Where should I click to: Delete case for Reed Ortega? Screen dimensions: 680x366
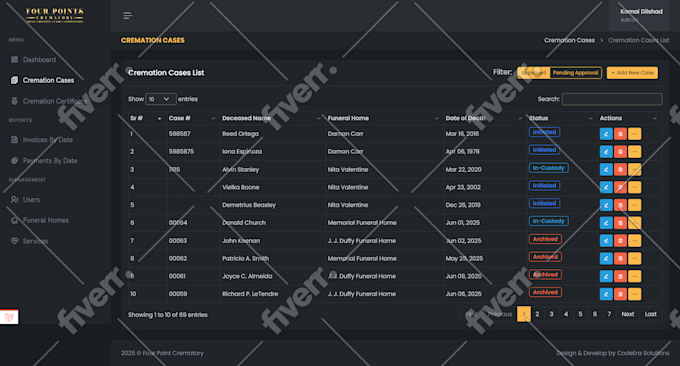tap(620, 134)
